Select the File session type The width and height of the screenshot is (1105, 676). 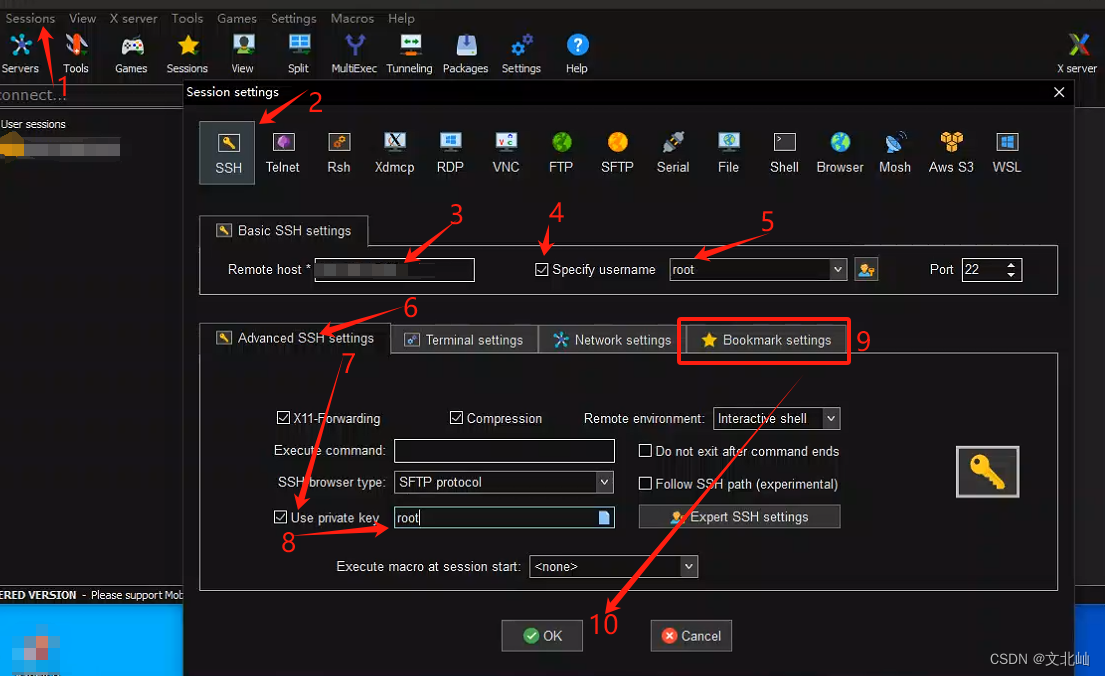[728, 153]
